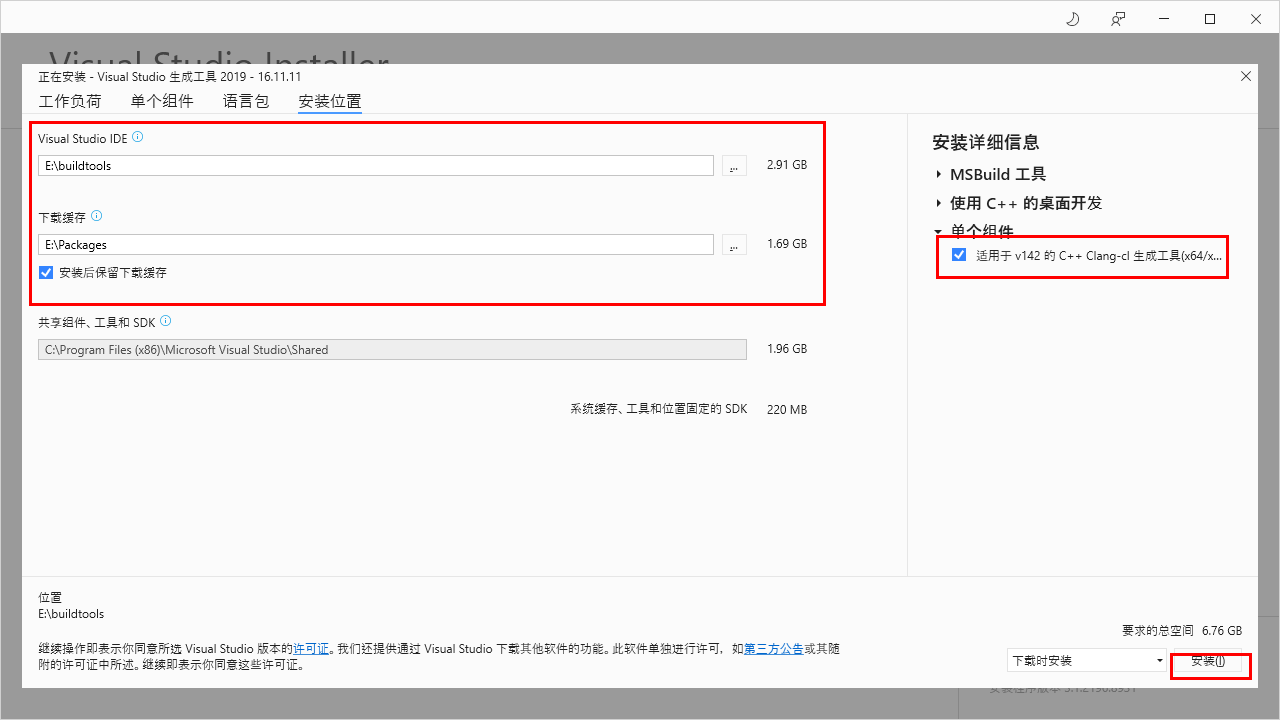
Task: Switch to the 单个组件 tab
Action: point(162,101)
